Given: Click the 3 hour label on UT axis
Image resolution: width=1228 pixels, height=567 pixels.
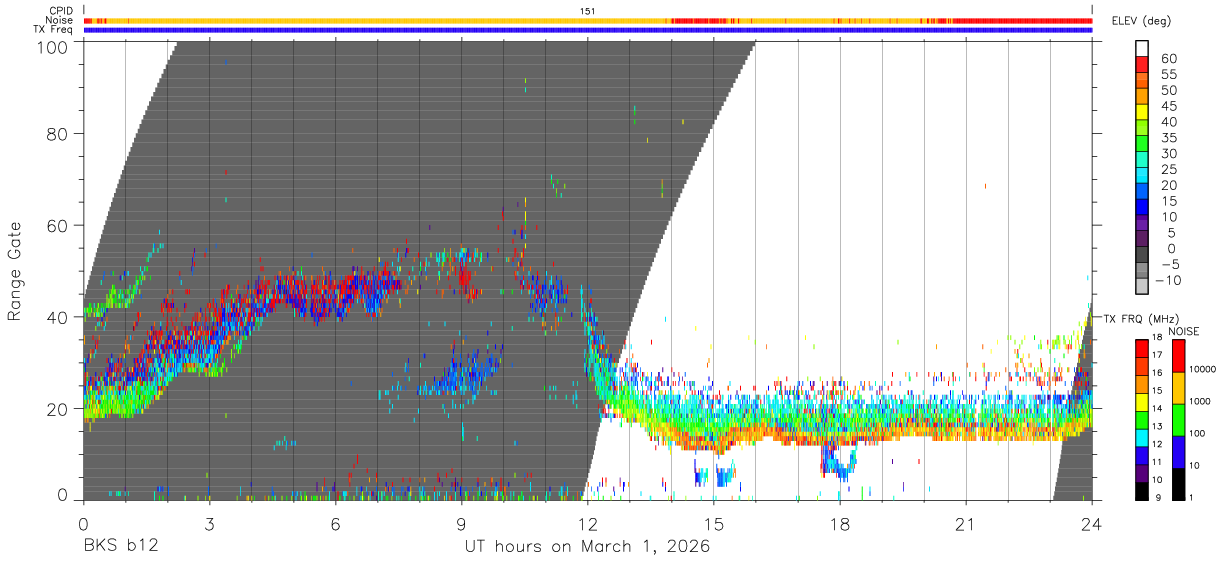Looking at the screenshot, I should [210, 524].
